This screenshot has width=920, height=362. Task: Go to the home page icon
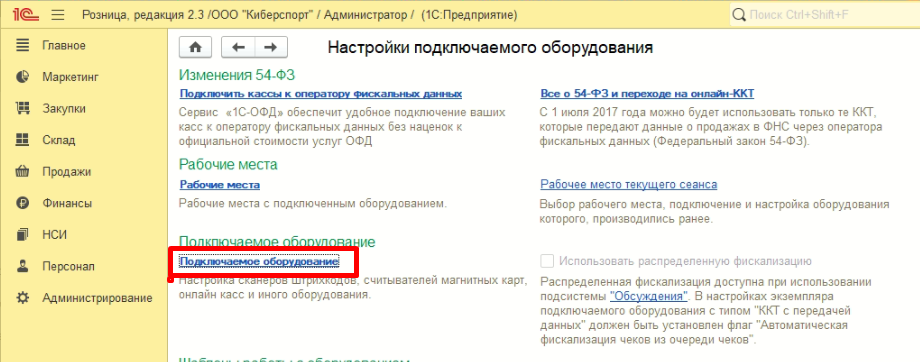[195, 48]
